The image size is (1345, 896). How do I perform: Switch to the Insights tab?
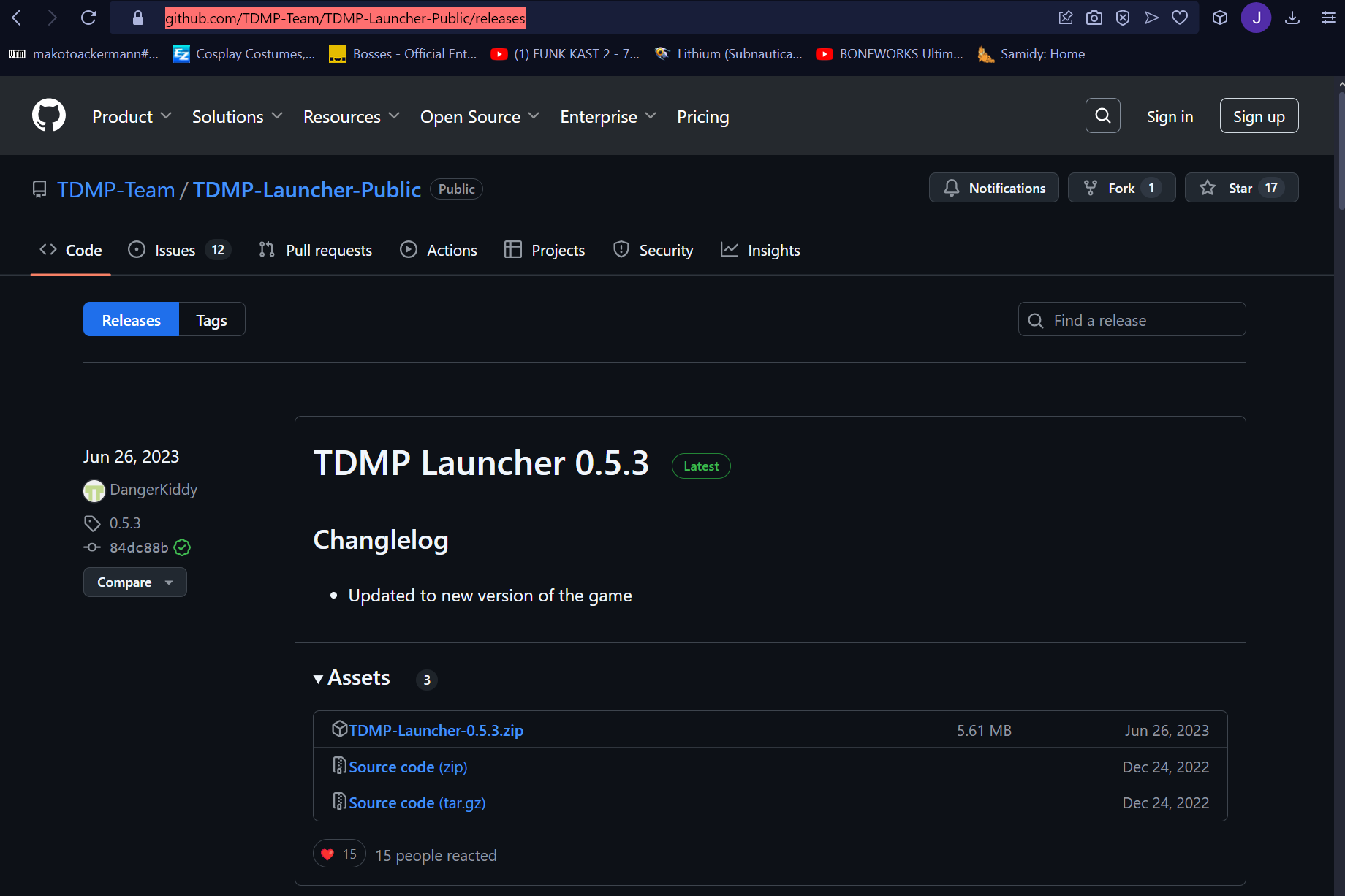pos(760,250)
